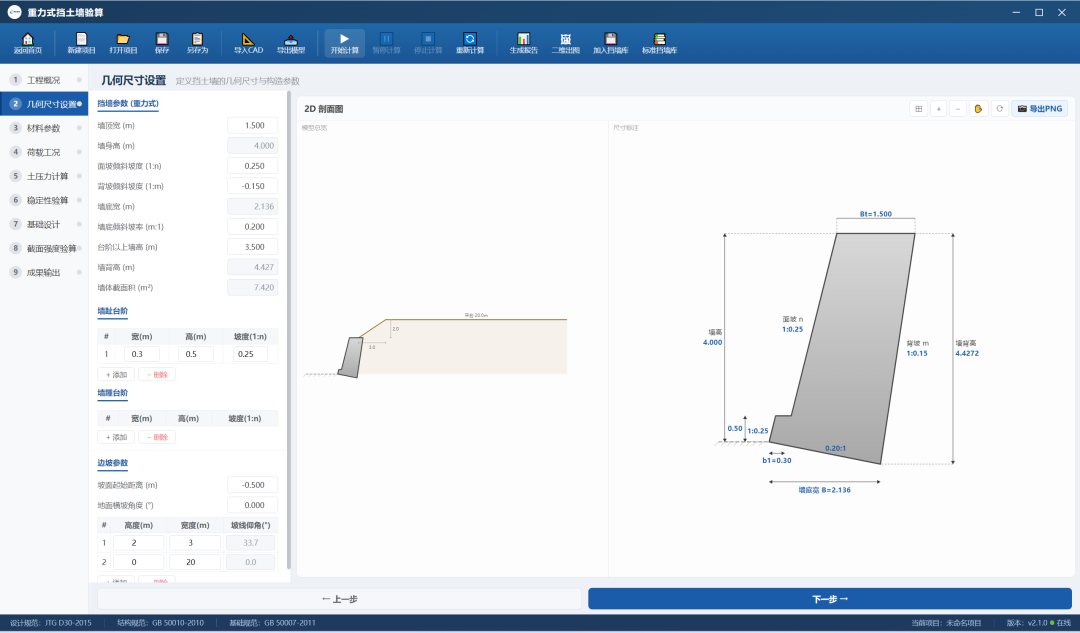
Task: Click 结构规范 GB 50010-2010 in status bar
Action: (x=160, y=623)
